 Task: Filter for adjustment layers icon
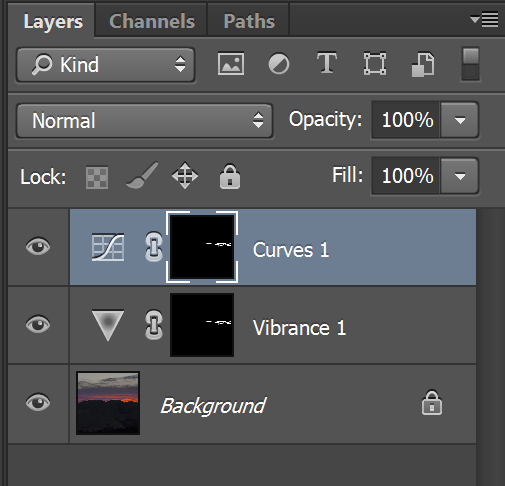[x=279, y=64]
